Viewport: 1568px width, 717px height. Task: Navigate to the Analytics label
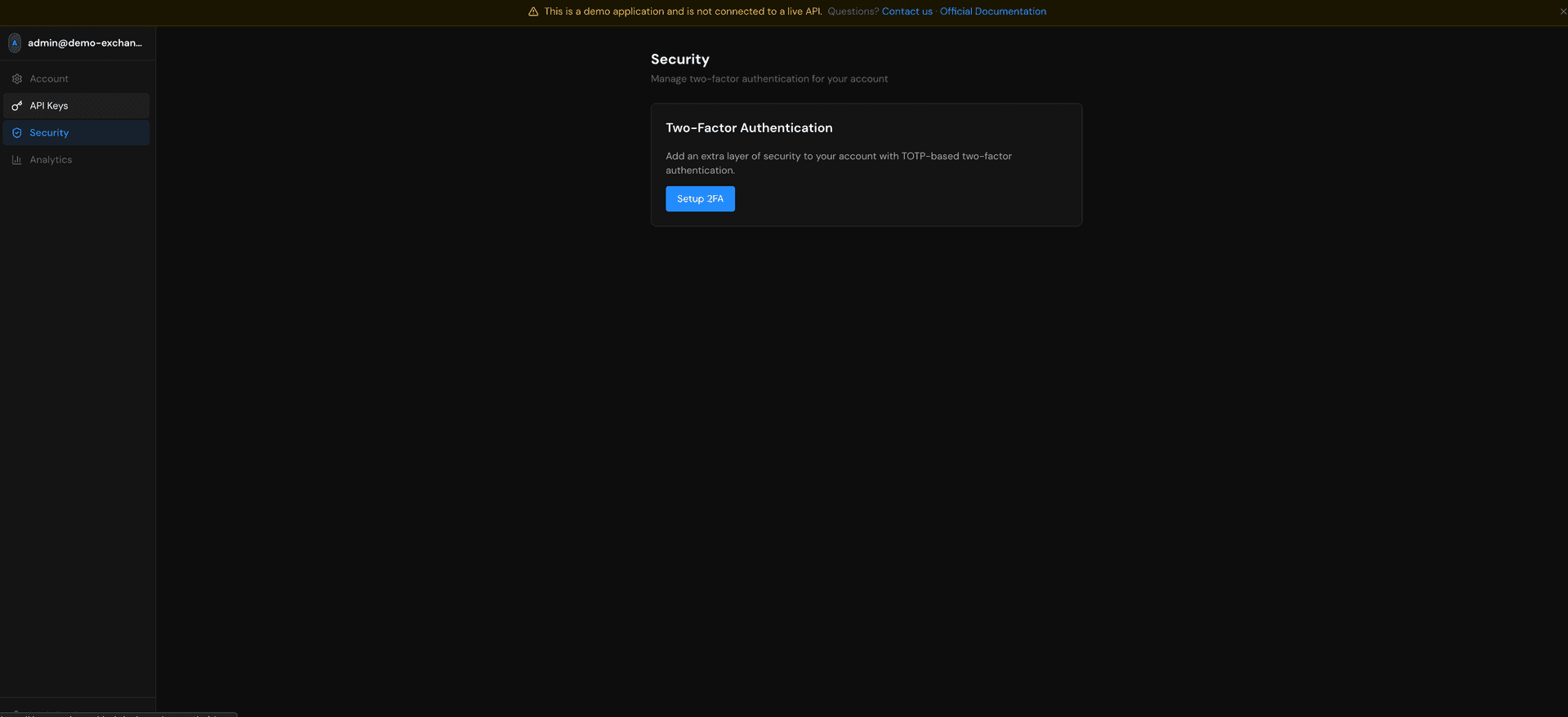tap(51, 160)
